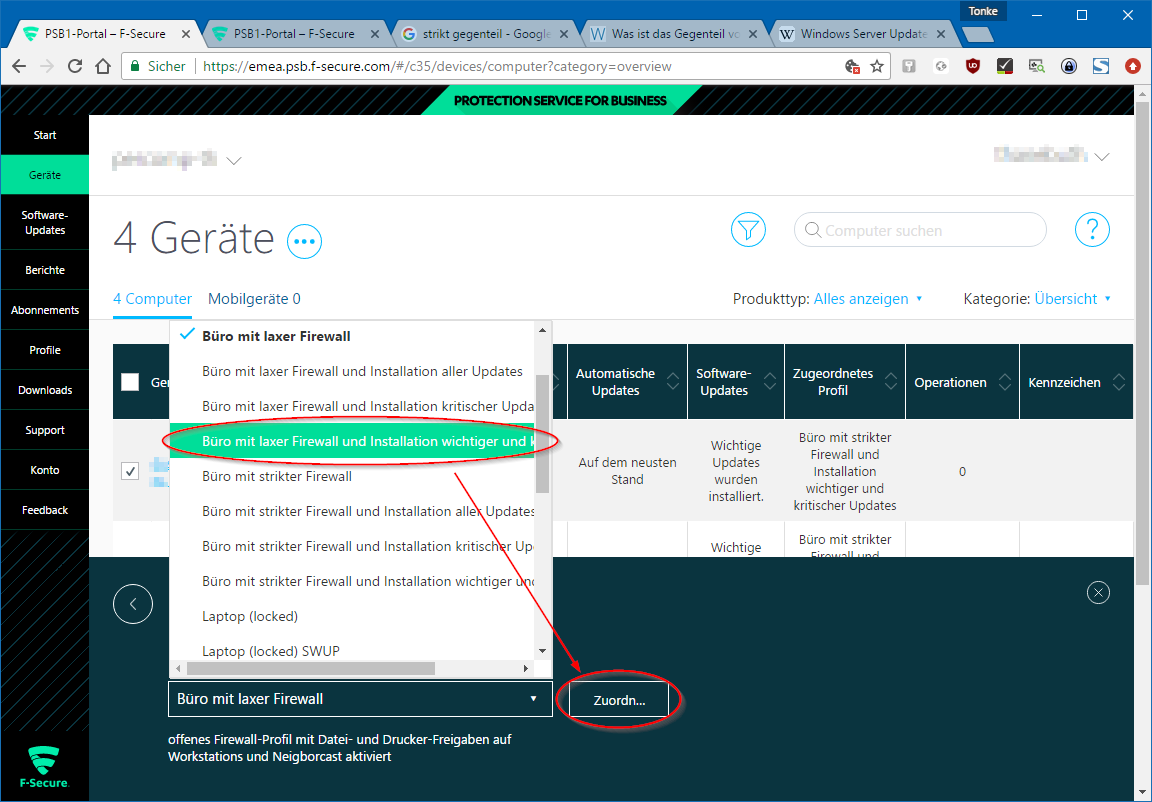Click the profile list scroll-down arrow

point(543,651)
